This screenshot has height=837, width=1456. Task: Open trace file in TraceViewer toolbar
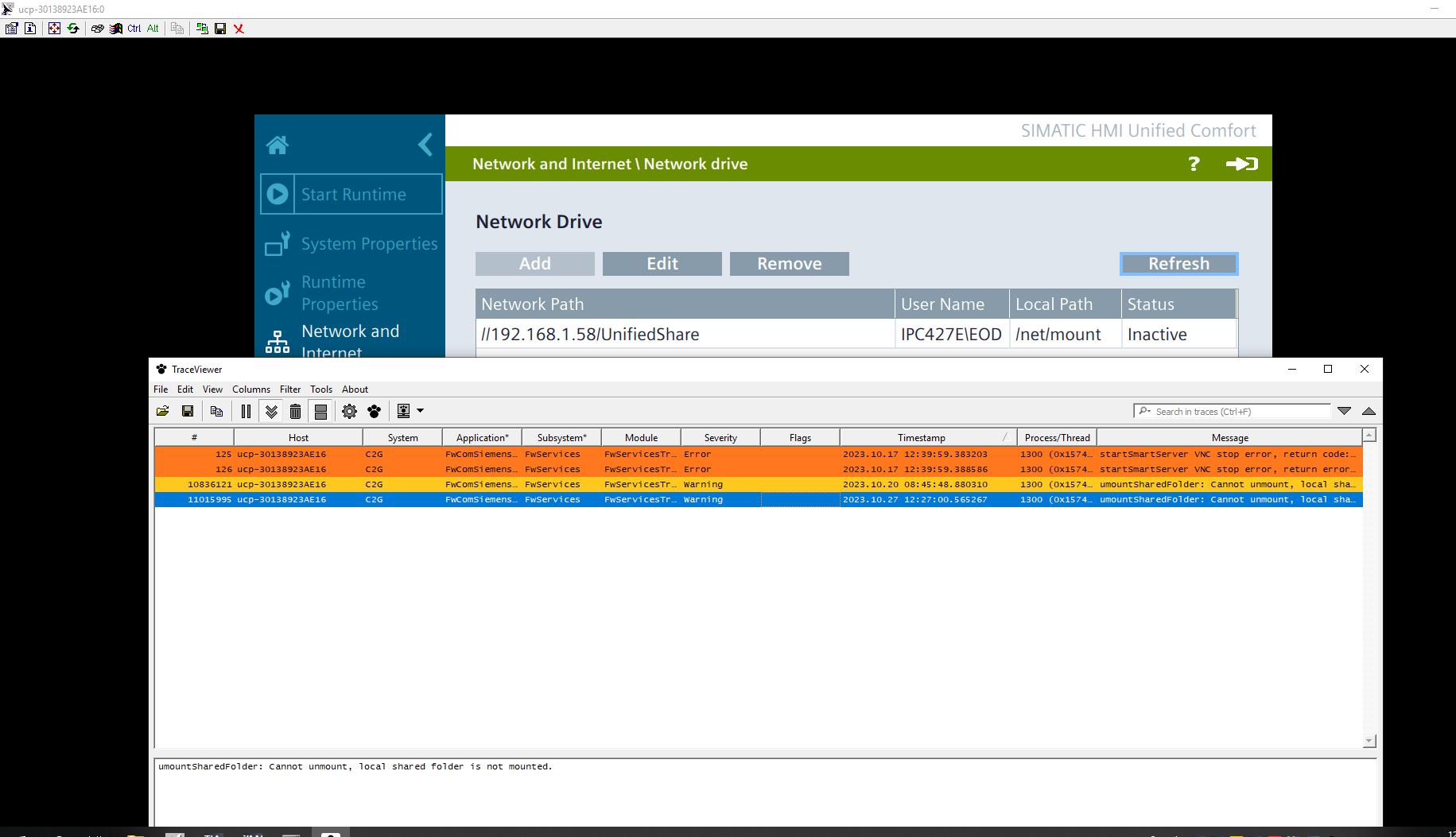163,411
